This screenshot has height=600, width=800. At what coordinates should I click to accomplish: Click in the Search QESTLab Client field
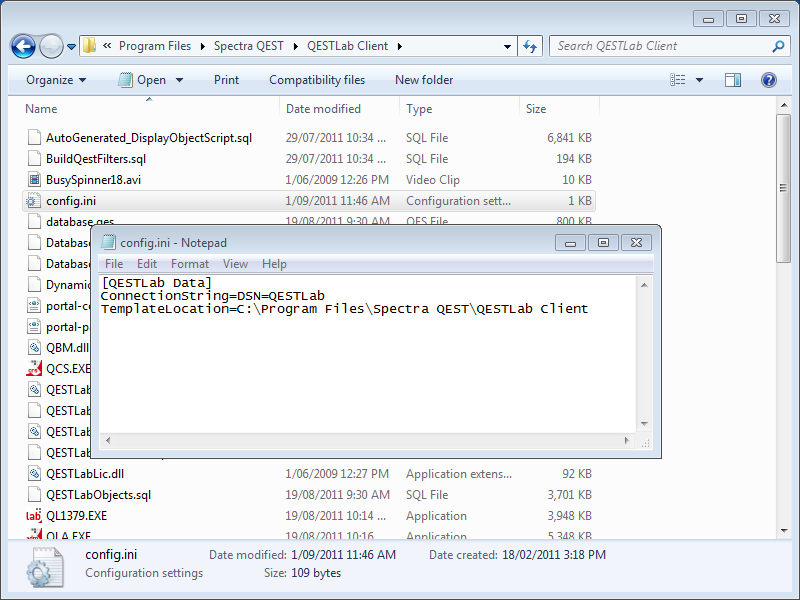pos(660,46)
